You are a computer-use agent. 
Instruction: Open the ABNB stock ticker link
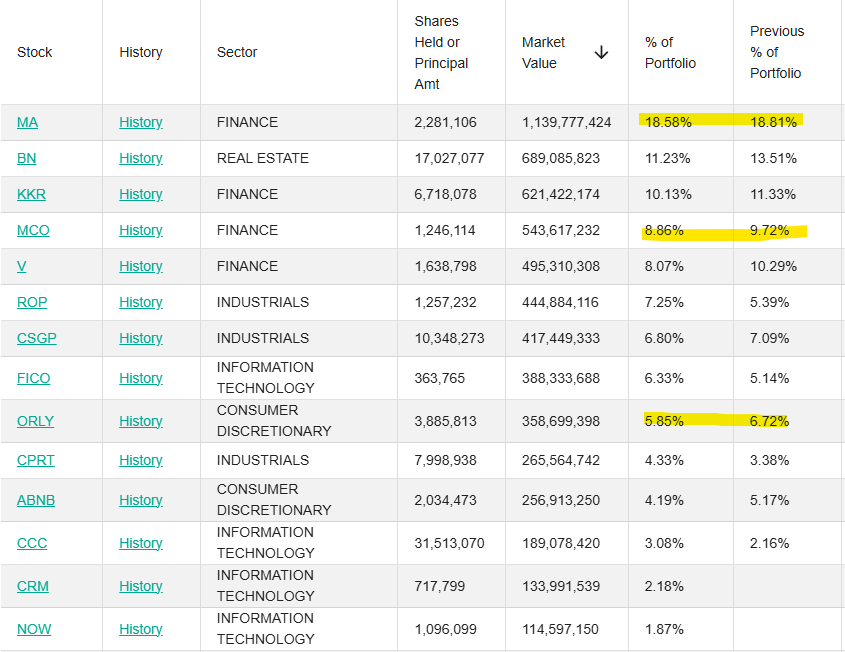tap(36, 501)
